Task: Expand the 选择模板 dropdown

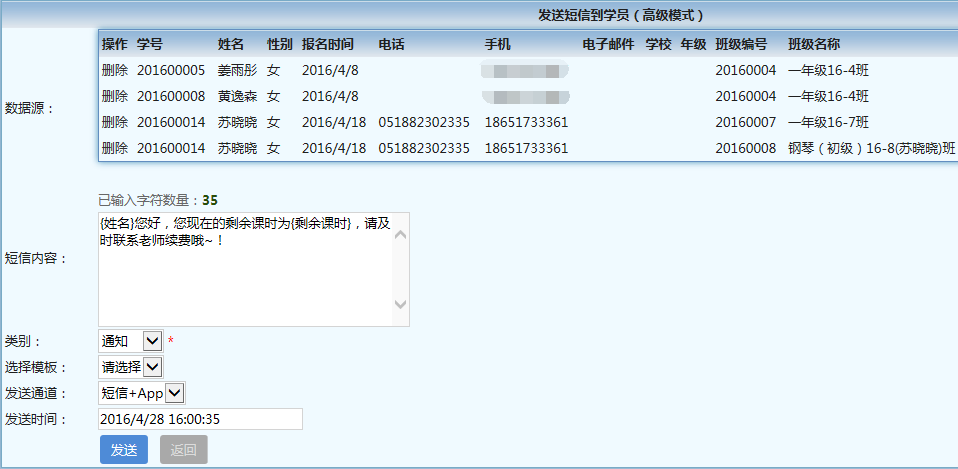Action: pyautogui.click(x=130, y=367)
